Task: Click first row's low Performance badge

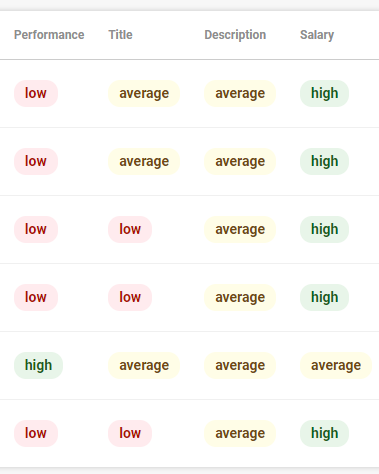Action: (x=36, y=93)
